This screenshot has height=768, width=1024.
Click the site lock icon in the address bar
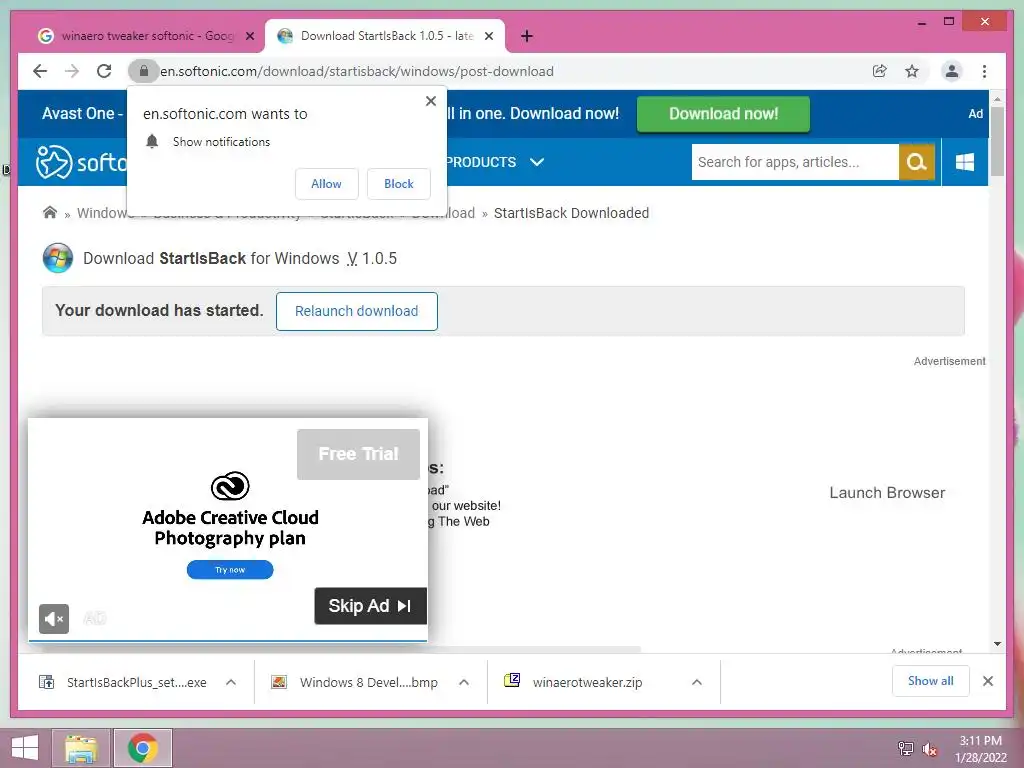coord(144,71)
